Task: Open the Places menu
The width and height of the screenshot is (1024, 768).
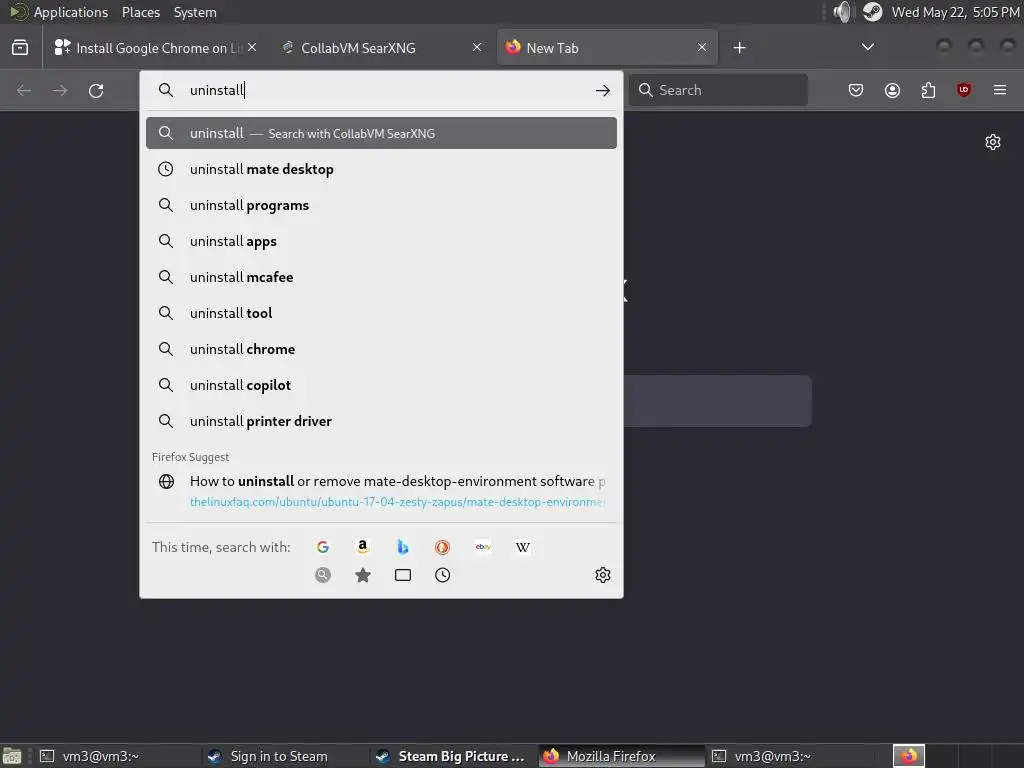Action: (x=140, y=12)
